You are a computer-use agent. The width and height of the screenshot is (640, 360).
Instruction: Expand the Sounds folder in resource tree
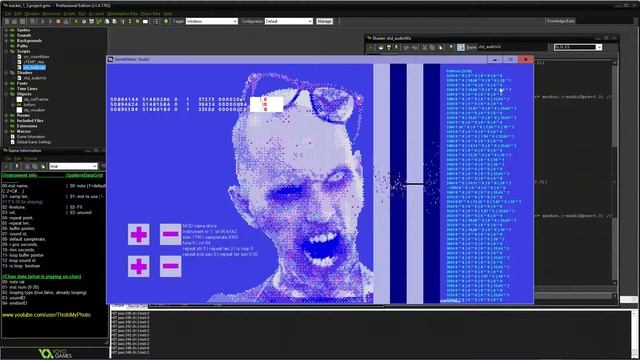[6, 36]
